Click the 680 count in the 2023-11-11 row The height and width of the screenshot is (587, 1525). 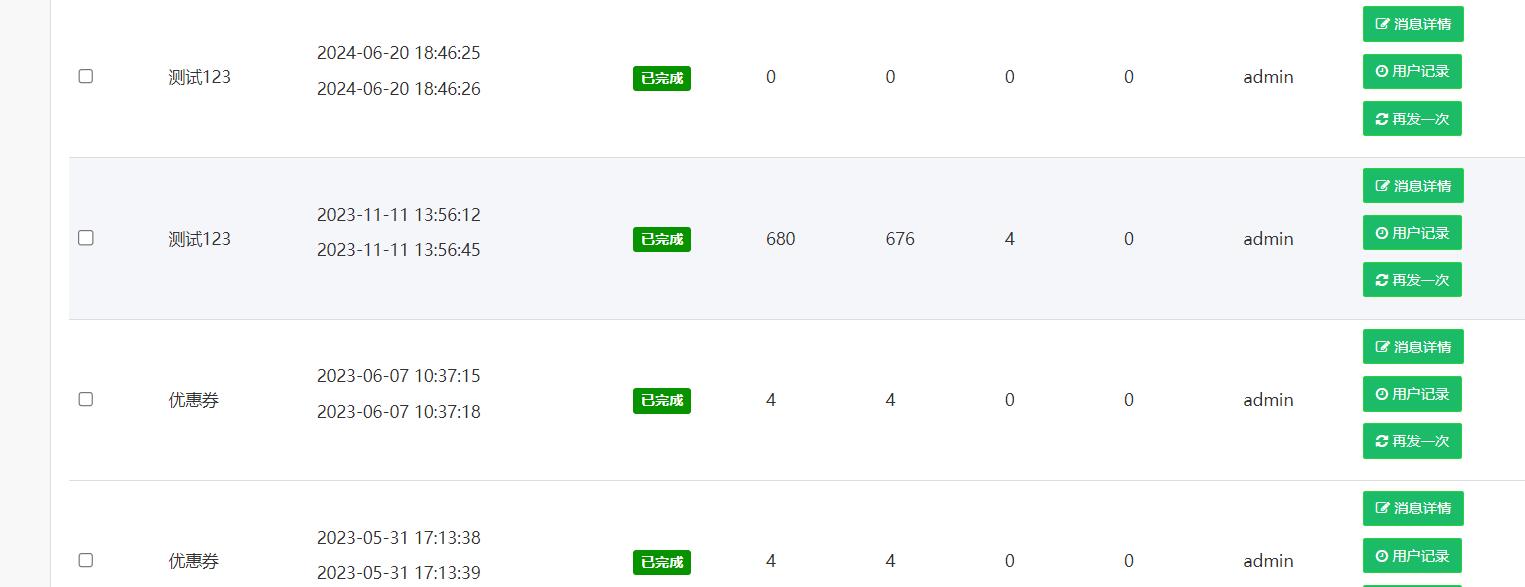pos(781,239)
